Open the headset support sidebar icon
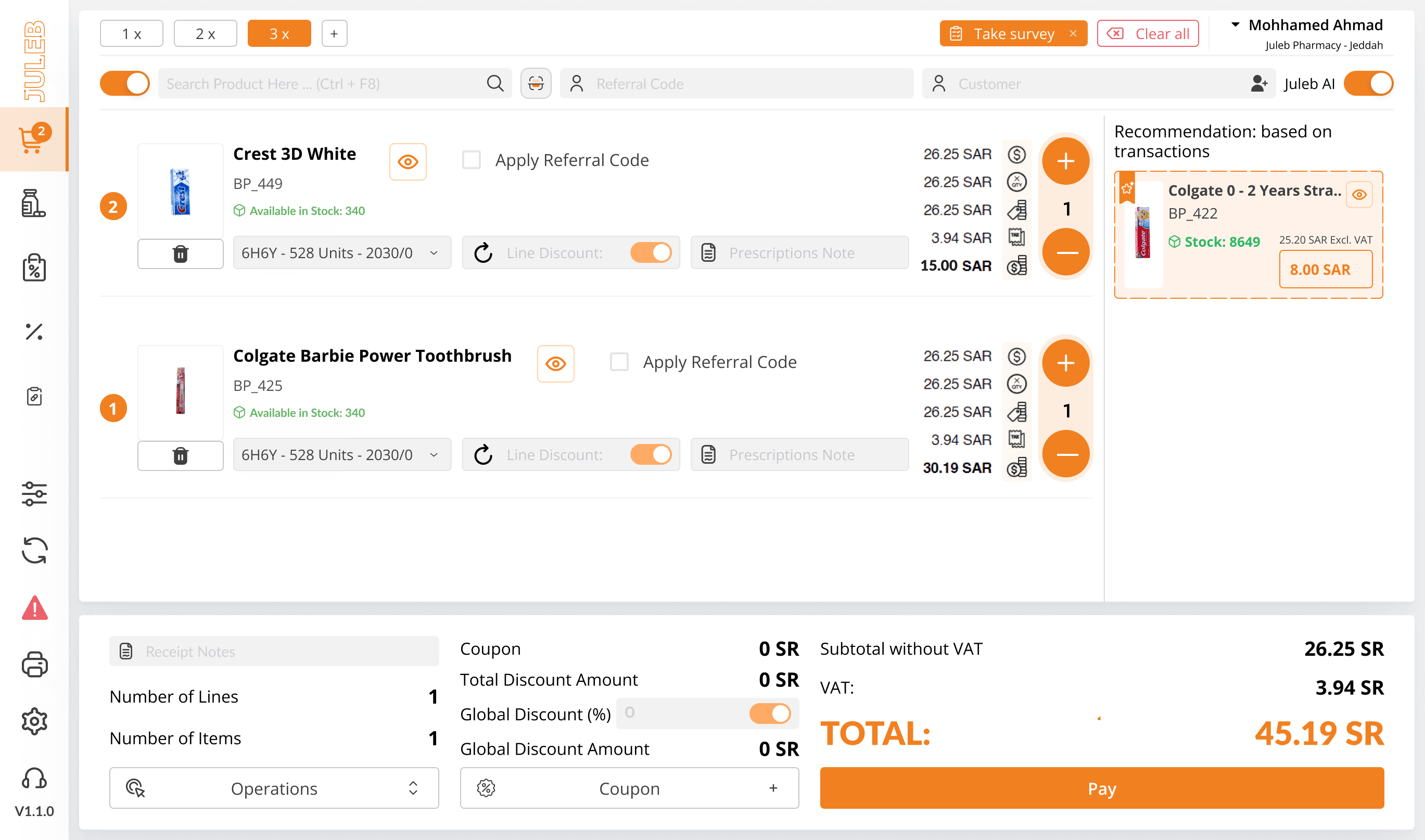The height and width of the screenshot is (840, 1425). (34, 778)
